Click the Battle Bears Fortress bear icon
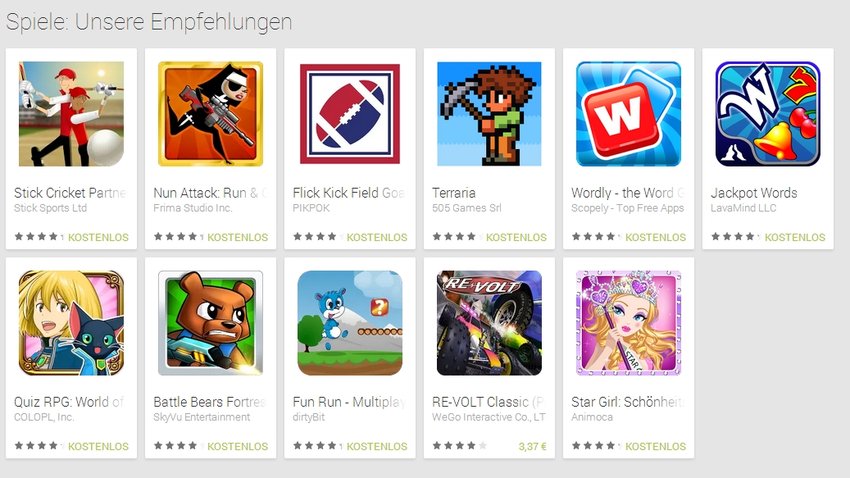Image resolution: width=850 pixels, height=478 pixels. [210, 323]
